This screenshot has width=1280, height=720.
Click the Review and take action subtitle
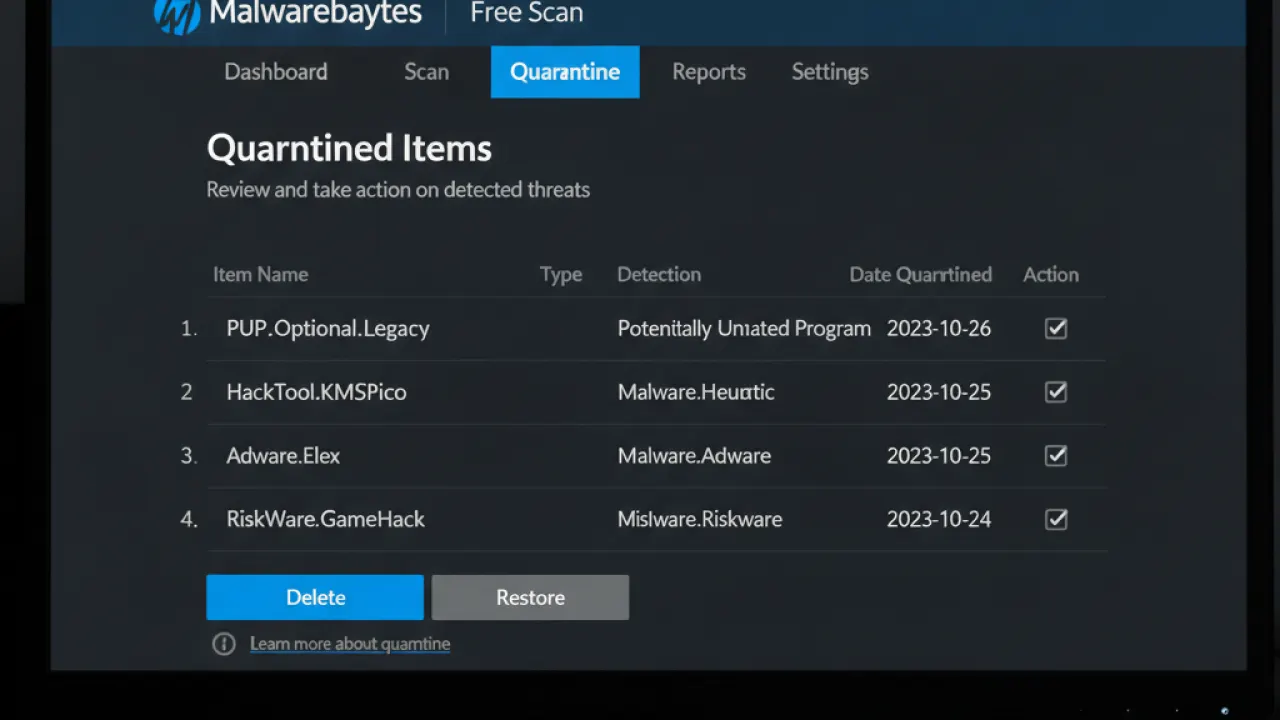point(398,189)
